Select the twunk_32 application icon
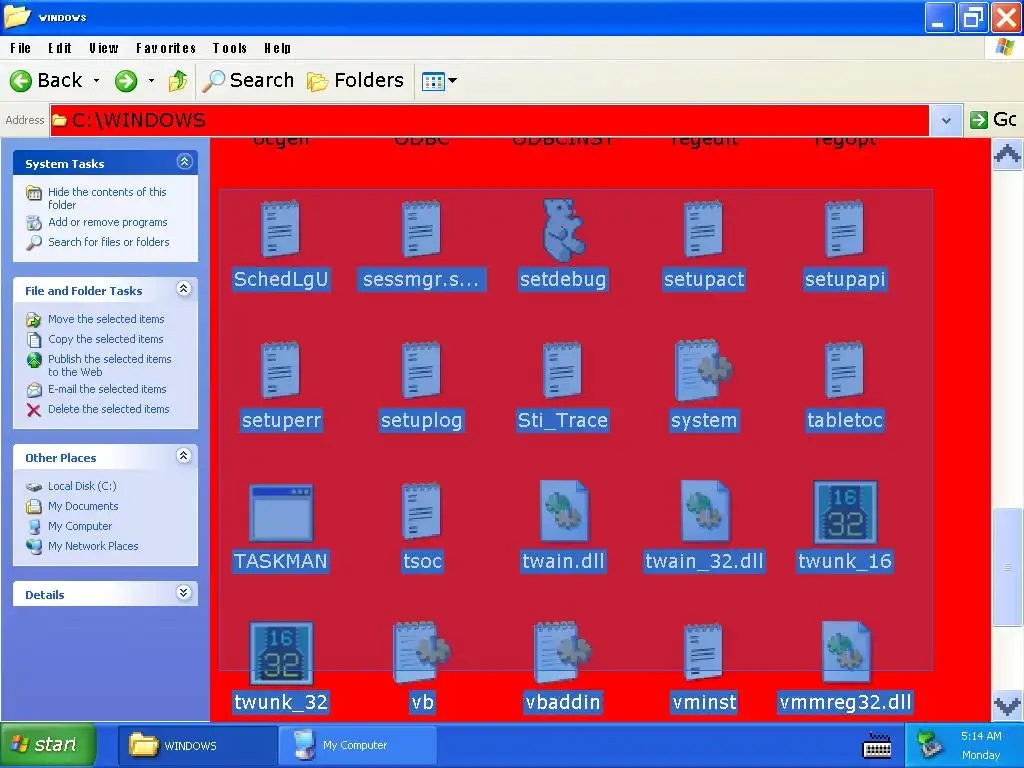1024x768 pixels. coord(281,654)
